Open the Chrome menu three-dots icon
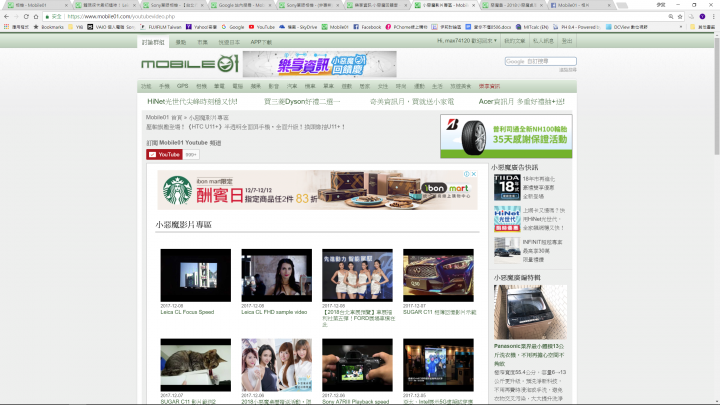 [x=714, y=17]
